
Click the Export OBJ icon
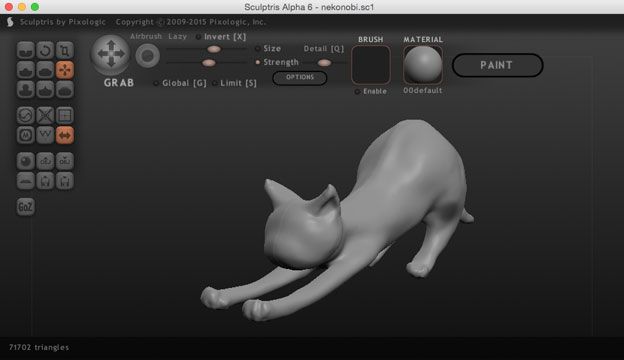pyautogui.click(x=64, y=162)
